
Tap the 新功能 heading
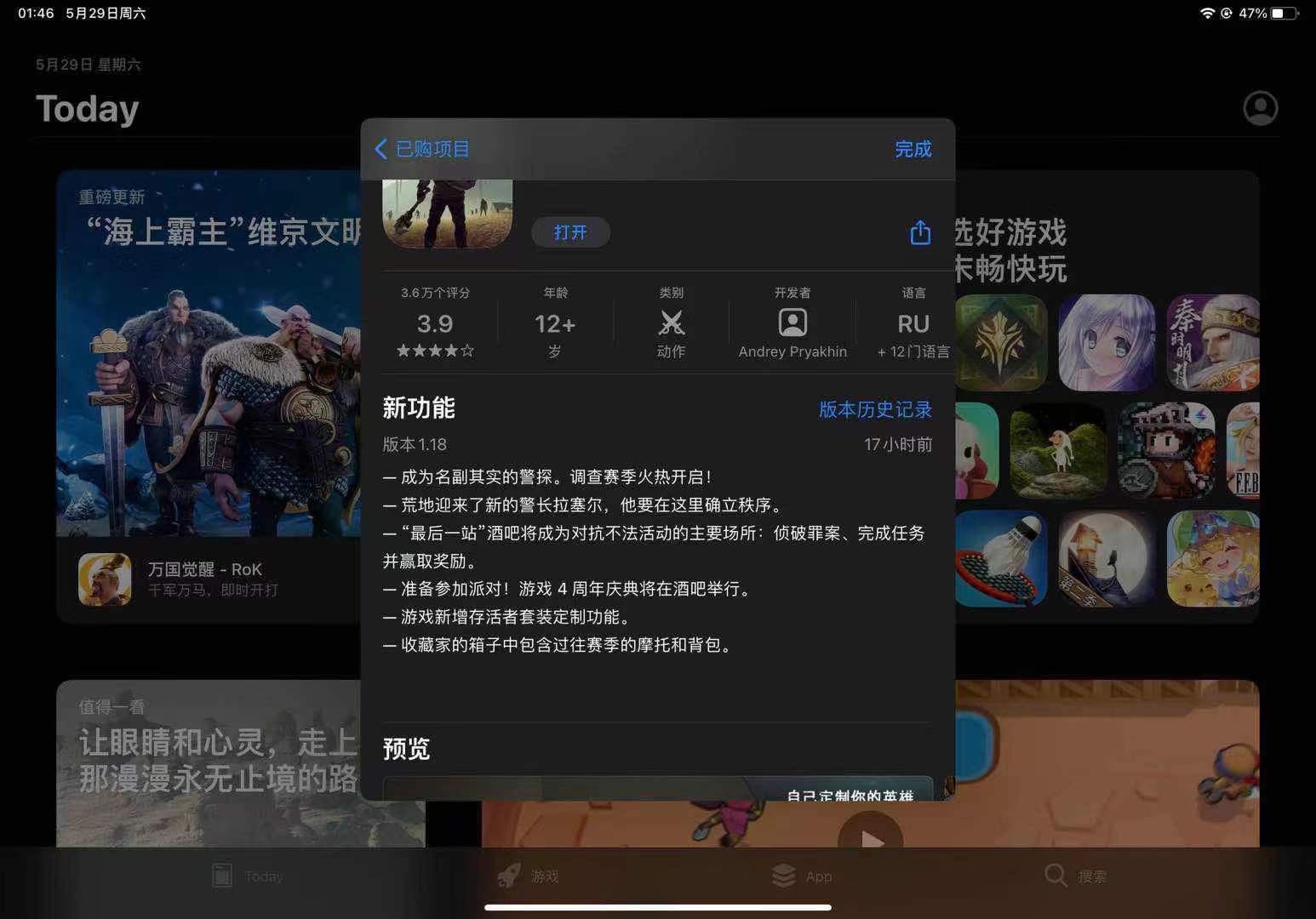click(x=419, y=408)
